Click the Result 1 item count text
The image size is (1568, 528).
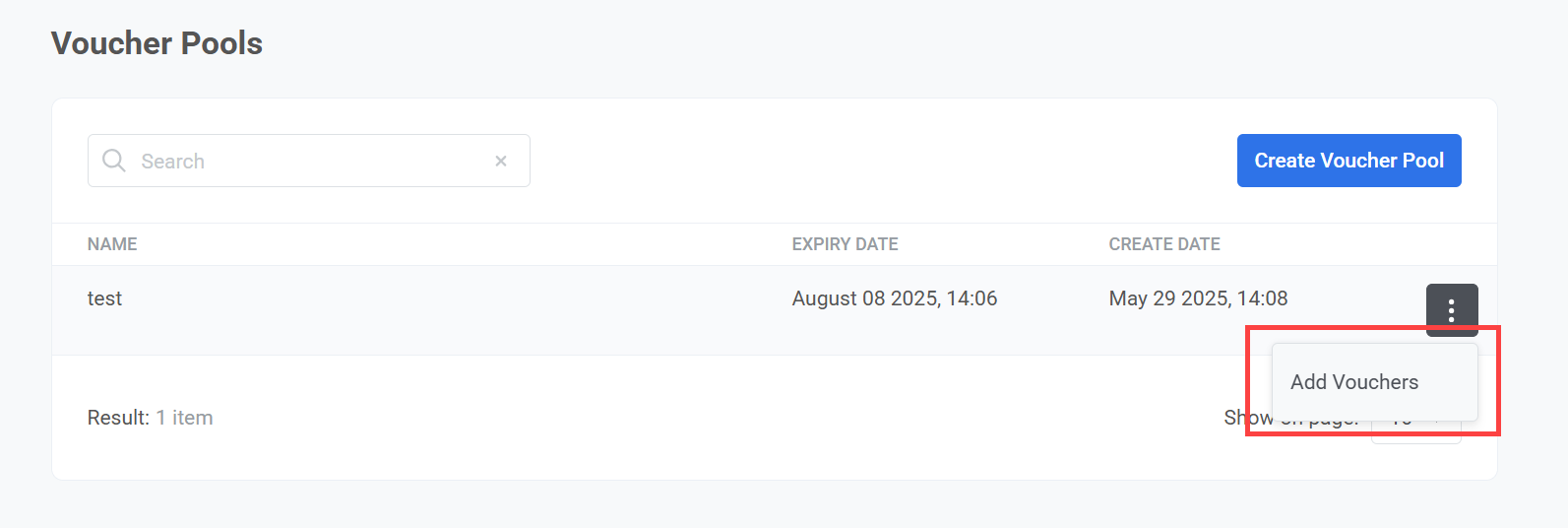(x=150, y=418)
